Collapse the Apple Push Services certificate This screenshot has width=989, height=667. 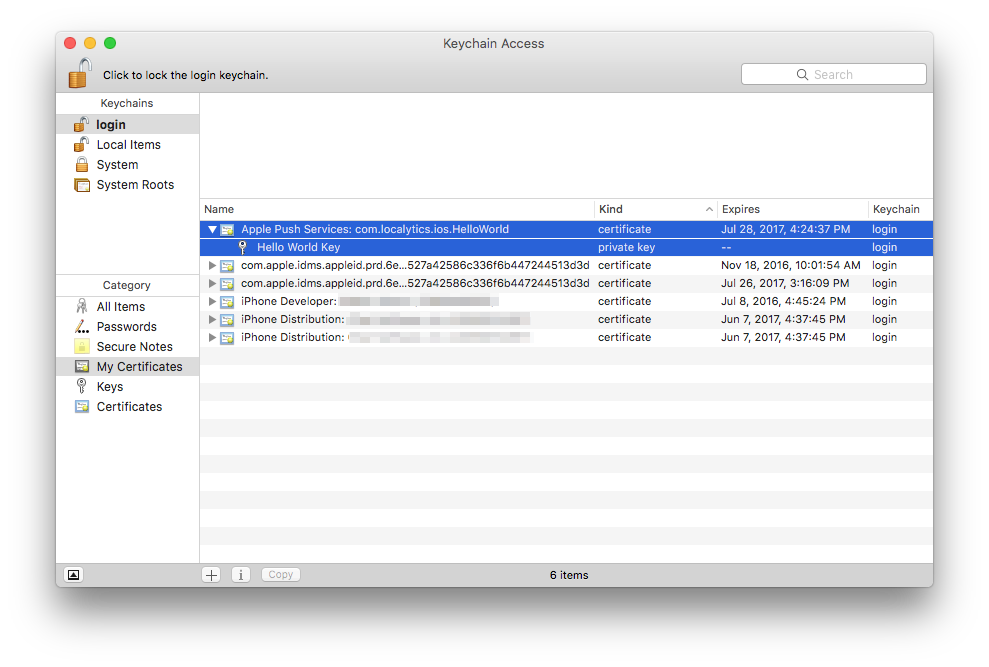tap(212, 229)
